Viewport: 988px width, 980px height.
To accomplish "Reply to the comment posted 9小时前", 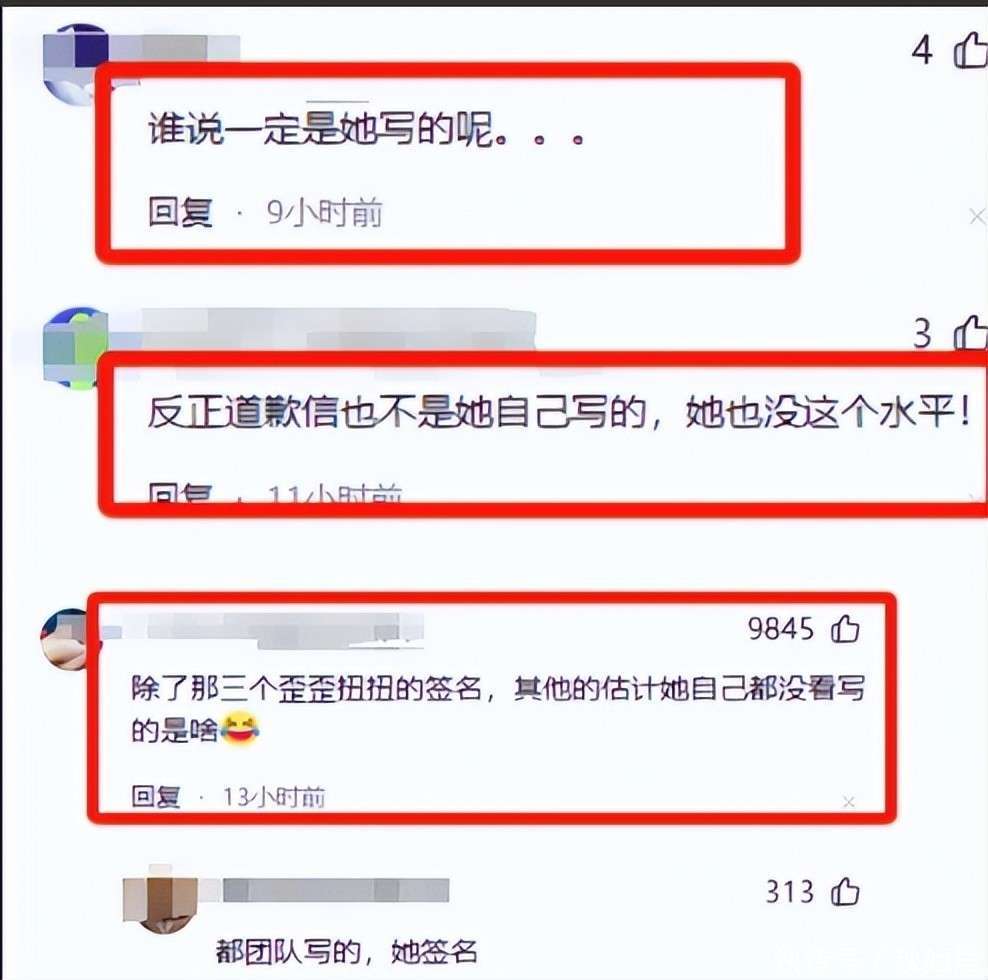I will pyautogui.click(x=180, y=212).
